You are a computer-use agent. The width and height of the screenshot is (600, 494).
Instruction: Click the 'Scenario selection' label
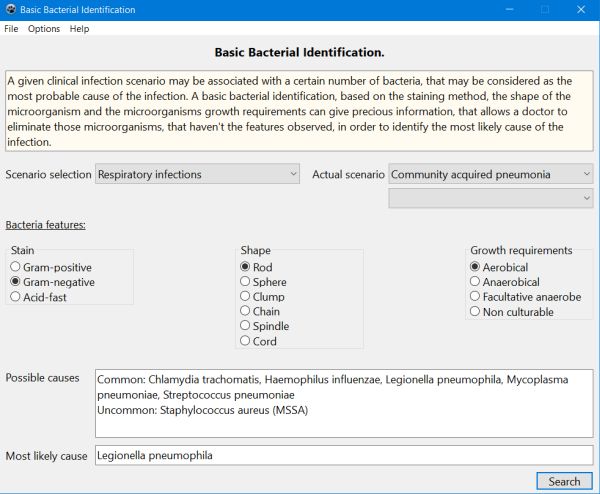48,174
